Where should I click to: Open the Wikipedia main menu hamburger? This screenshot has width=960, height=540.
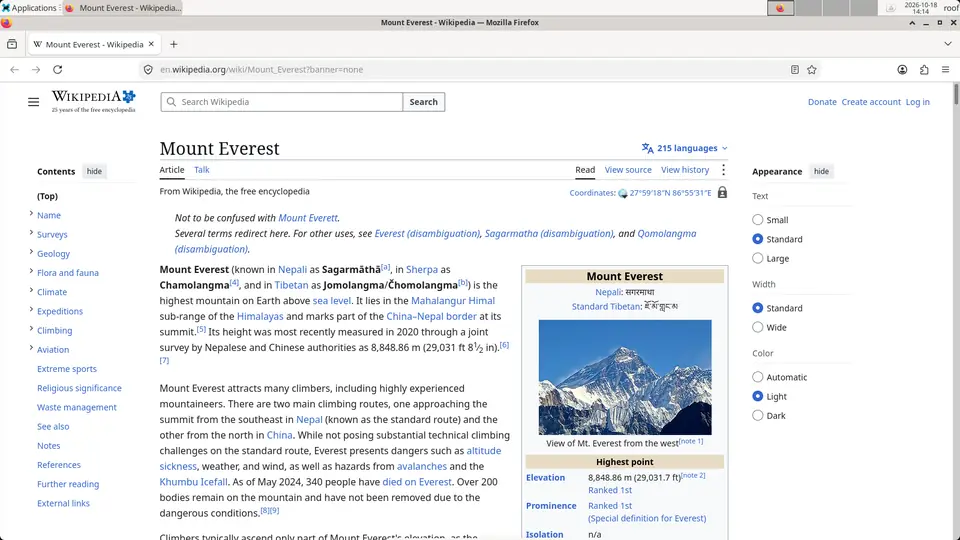33,102
